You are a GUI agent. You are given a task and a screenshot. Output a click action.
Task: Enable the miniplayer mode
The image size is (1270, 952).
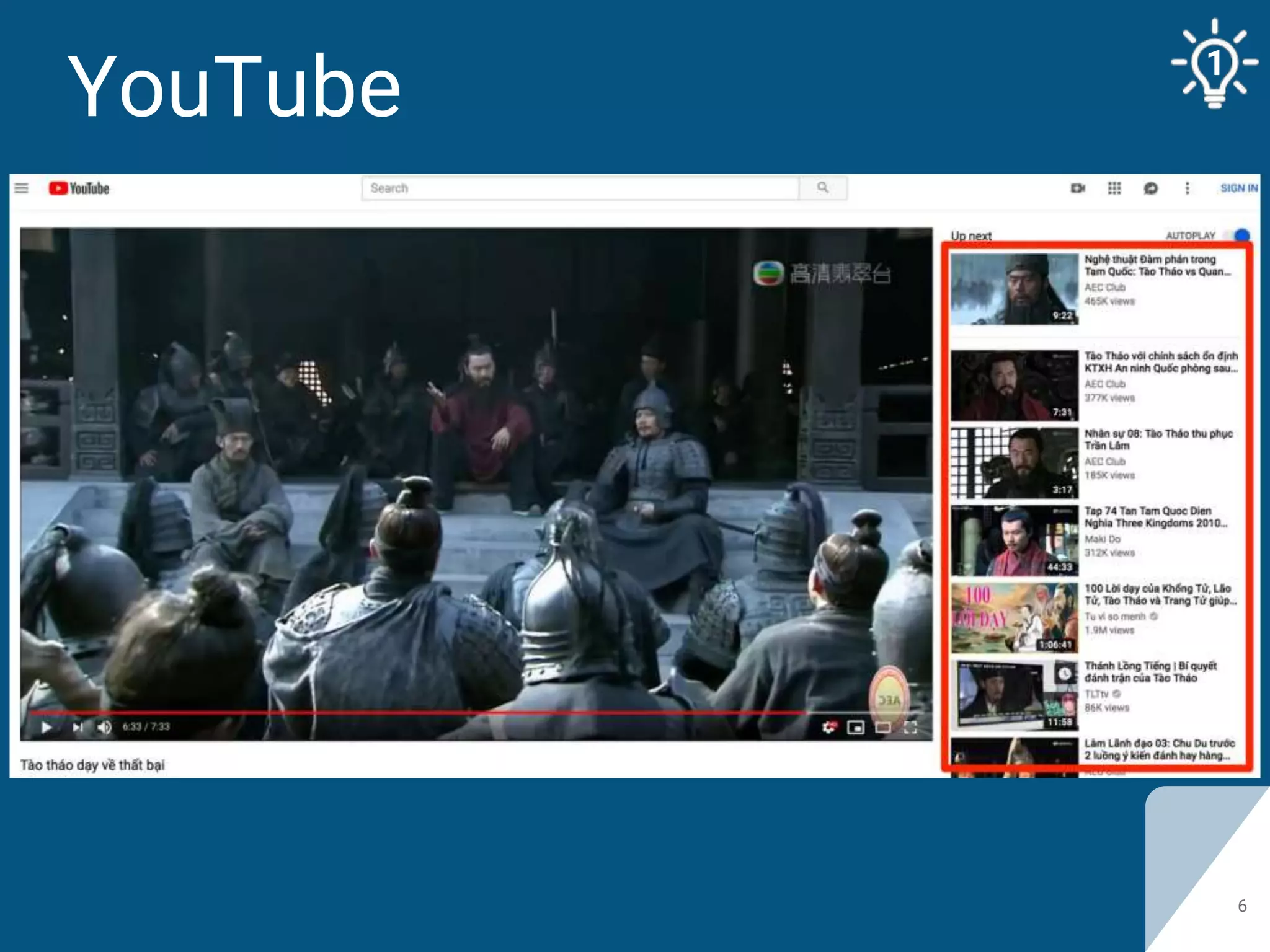856,728
